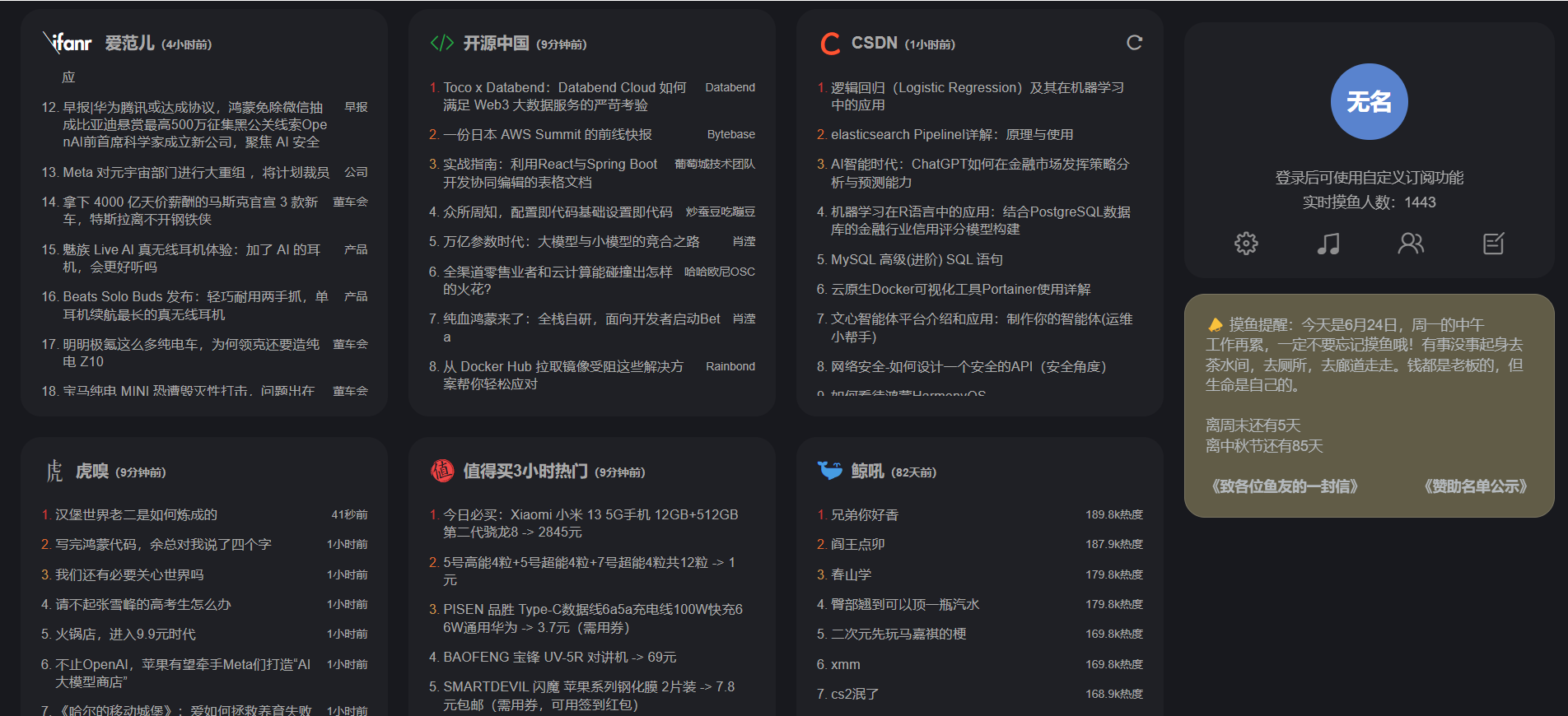Open 5号高能4粒 battery deal

(x=589, y=571)
